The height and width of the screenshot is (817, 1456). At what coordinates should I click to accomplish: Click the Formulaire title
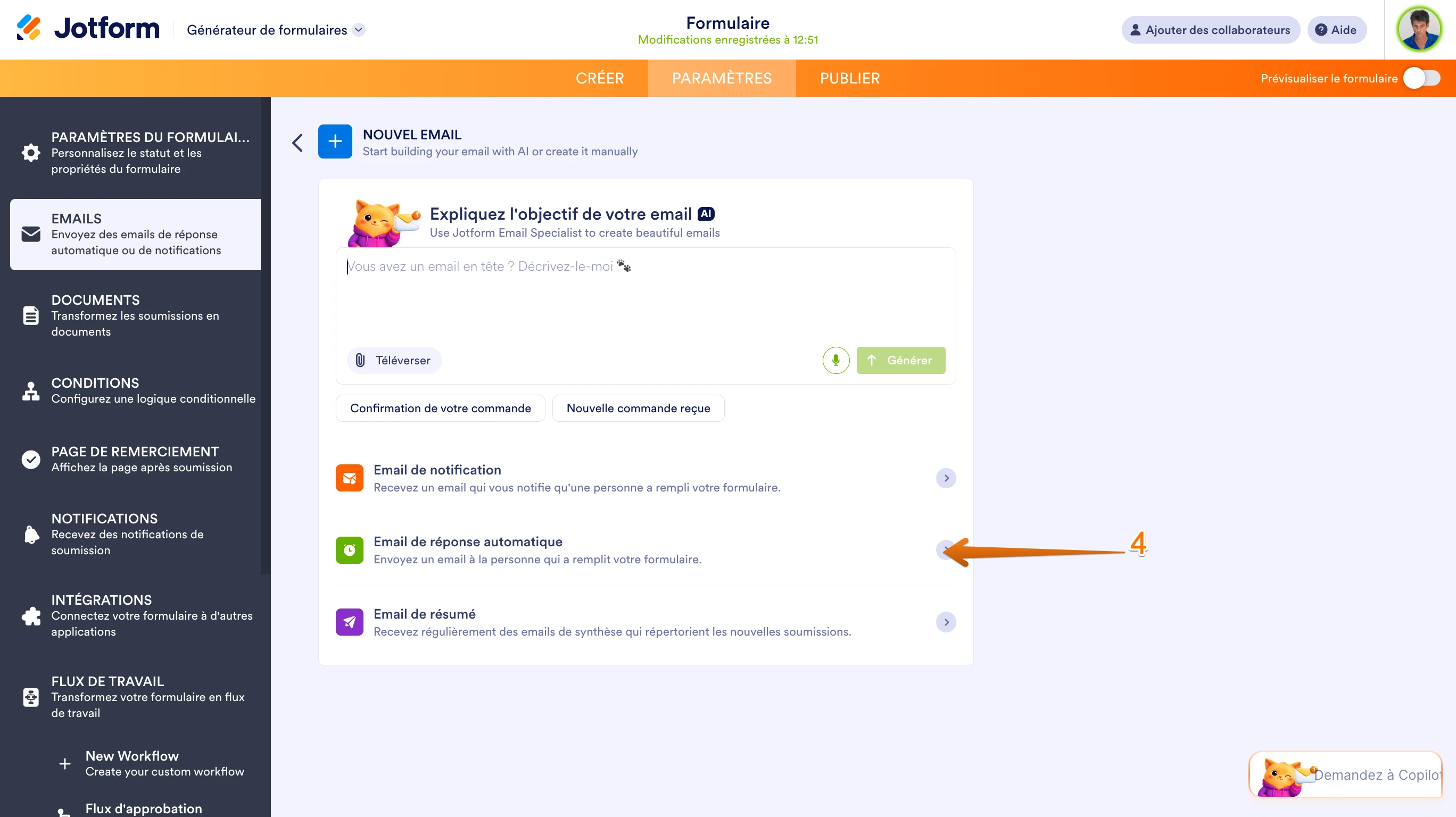click(727, 22)
